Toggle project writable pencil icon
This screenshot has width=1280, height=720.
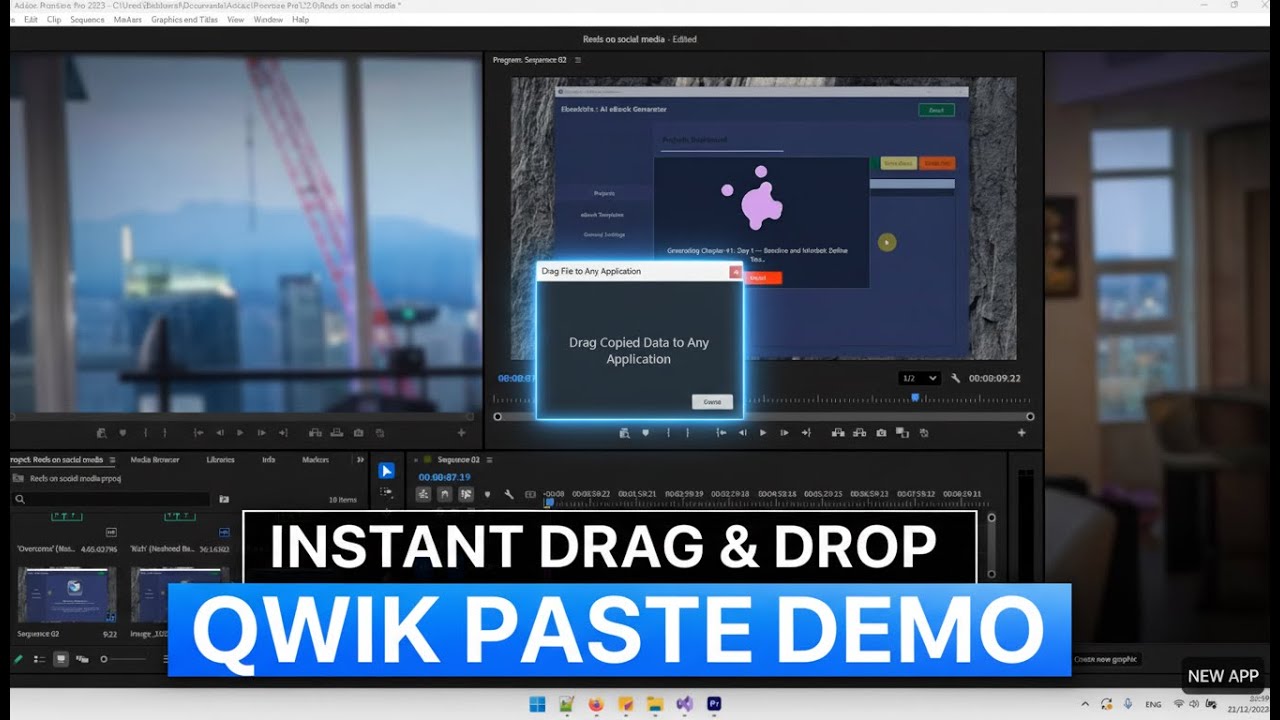[x=17, y=659]
